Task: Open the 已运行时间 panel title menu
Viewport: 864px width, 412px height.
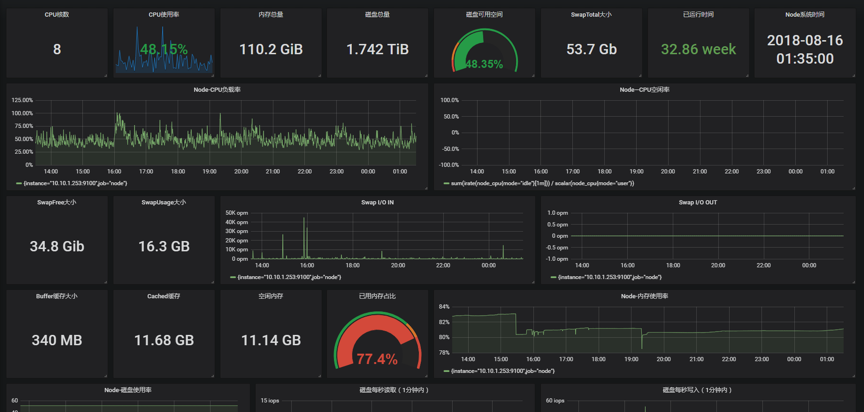Action: [x=698, y=15]
